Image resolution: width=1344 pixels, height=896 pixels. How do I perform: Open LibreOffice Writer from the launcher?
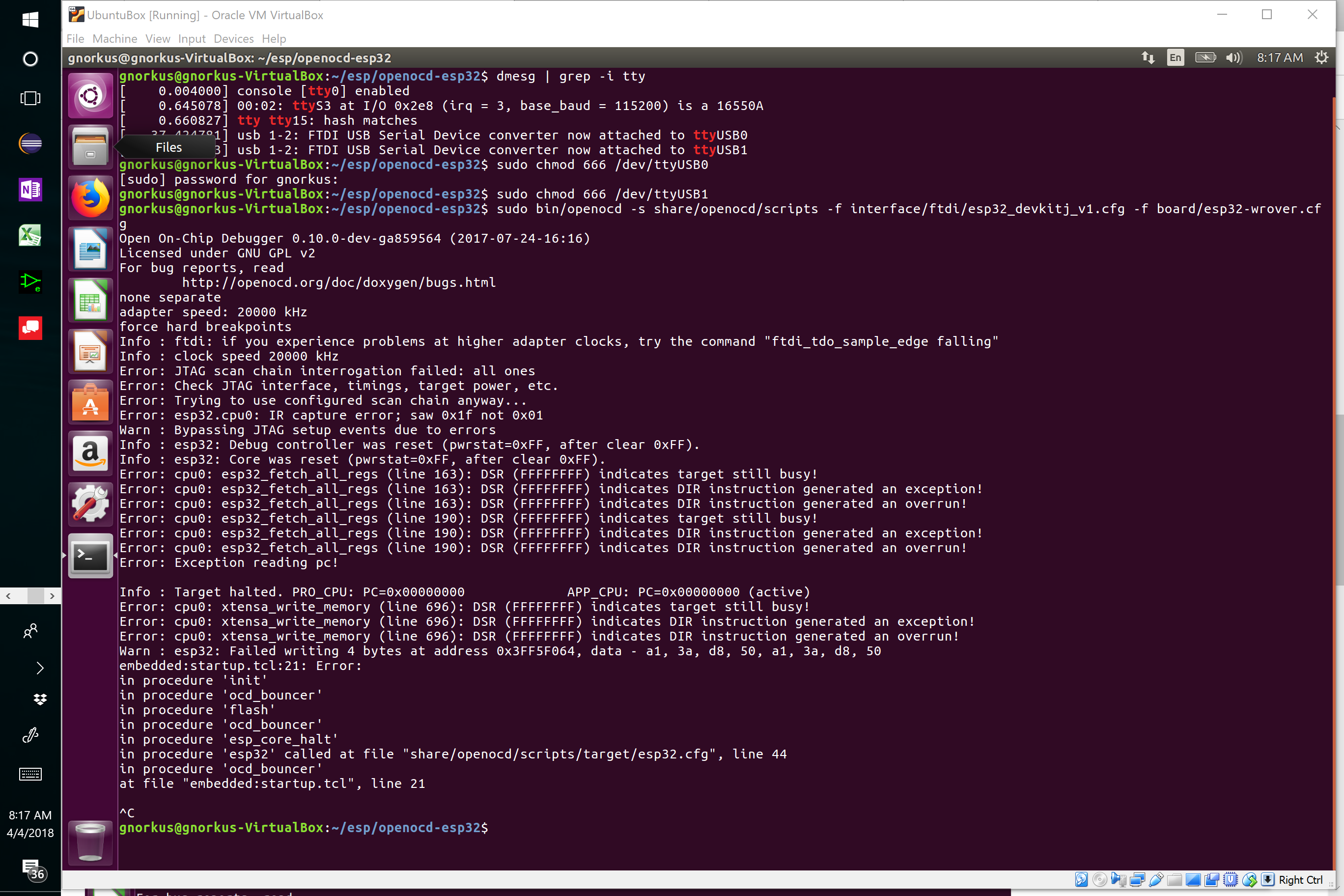(x=90, y=249)
